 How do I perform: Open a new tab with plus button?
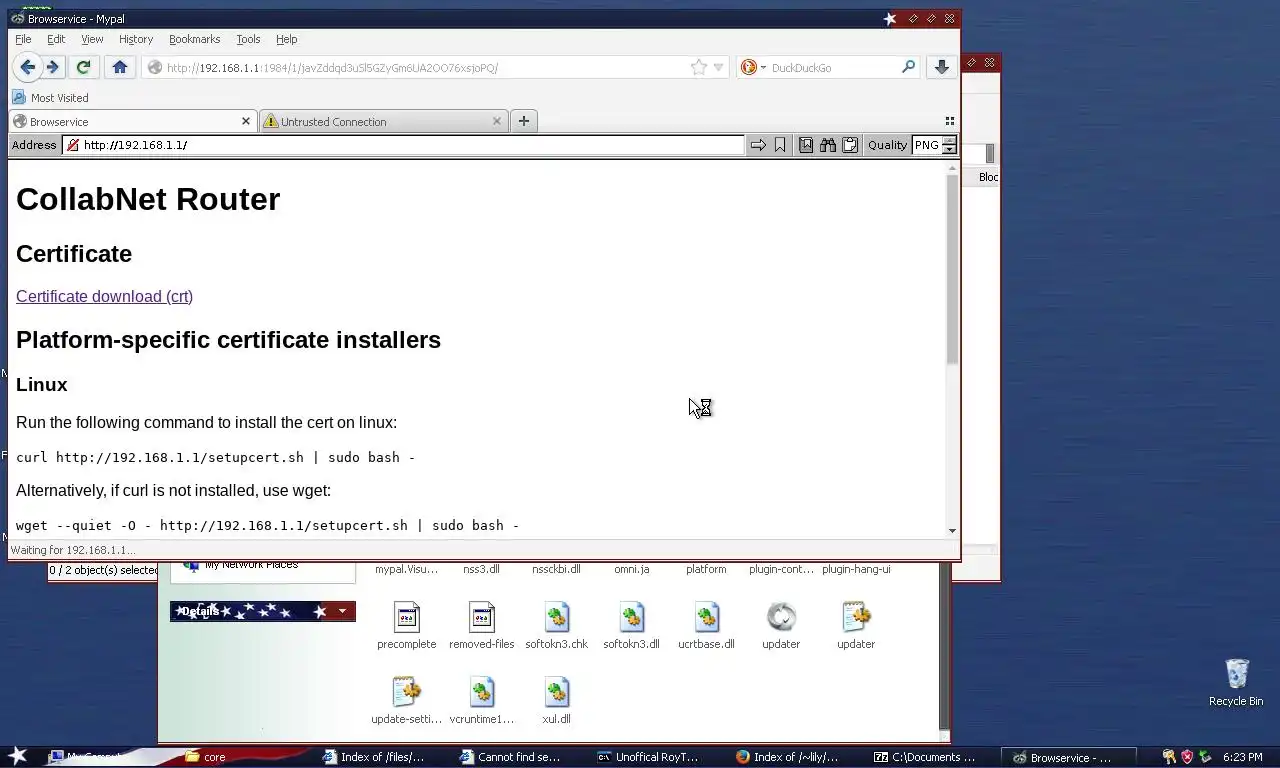click(523, 121)
